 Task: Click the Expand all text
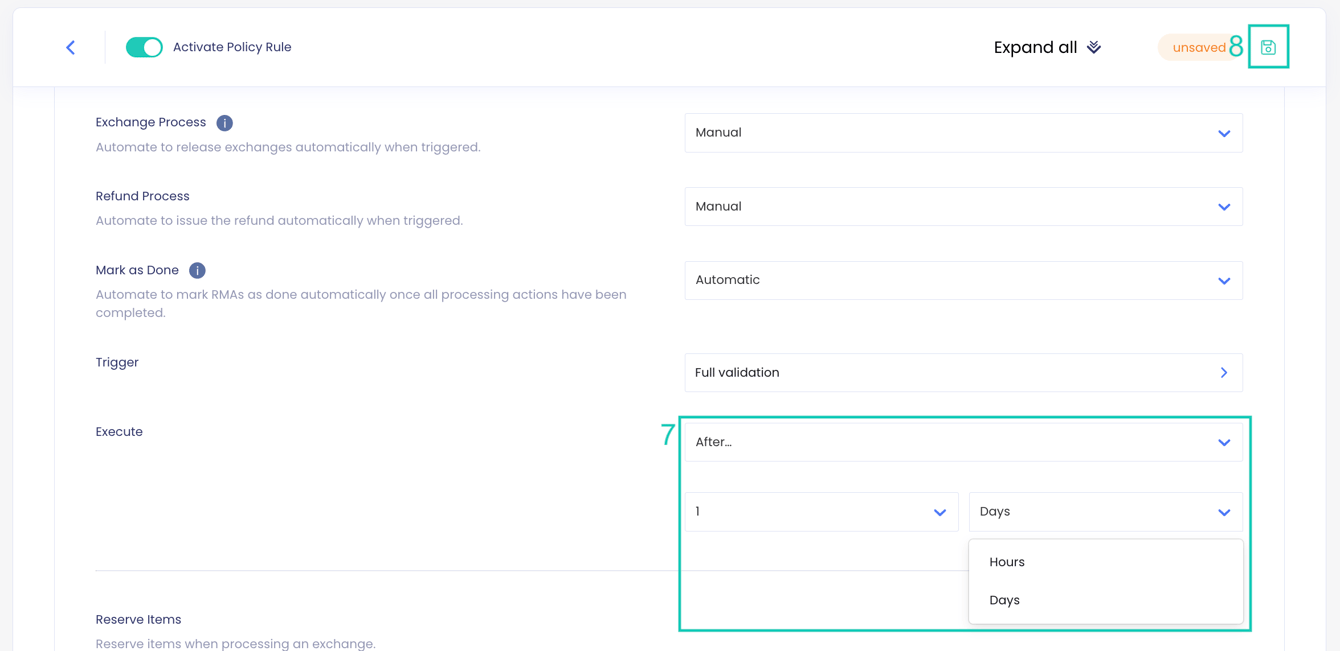click(1035, 47)
